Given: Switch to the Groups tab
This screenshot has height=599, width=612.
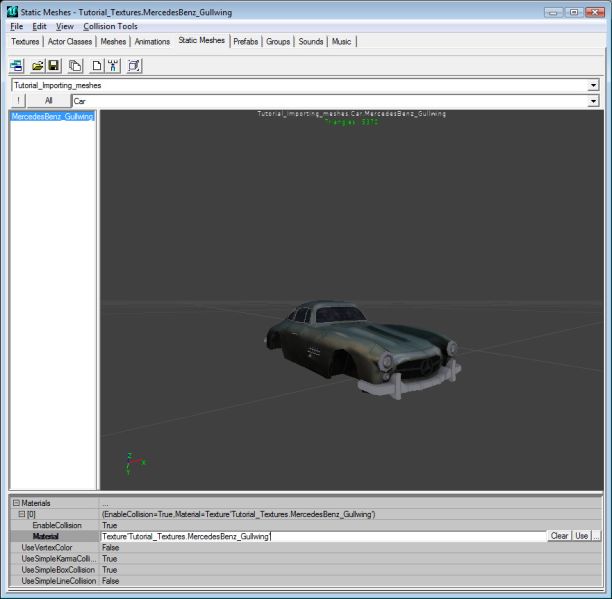Looking at the screenshot, I should click(x=278, y=41).
